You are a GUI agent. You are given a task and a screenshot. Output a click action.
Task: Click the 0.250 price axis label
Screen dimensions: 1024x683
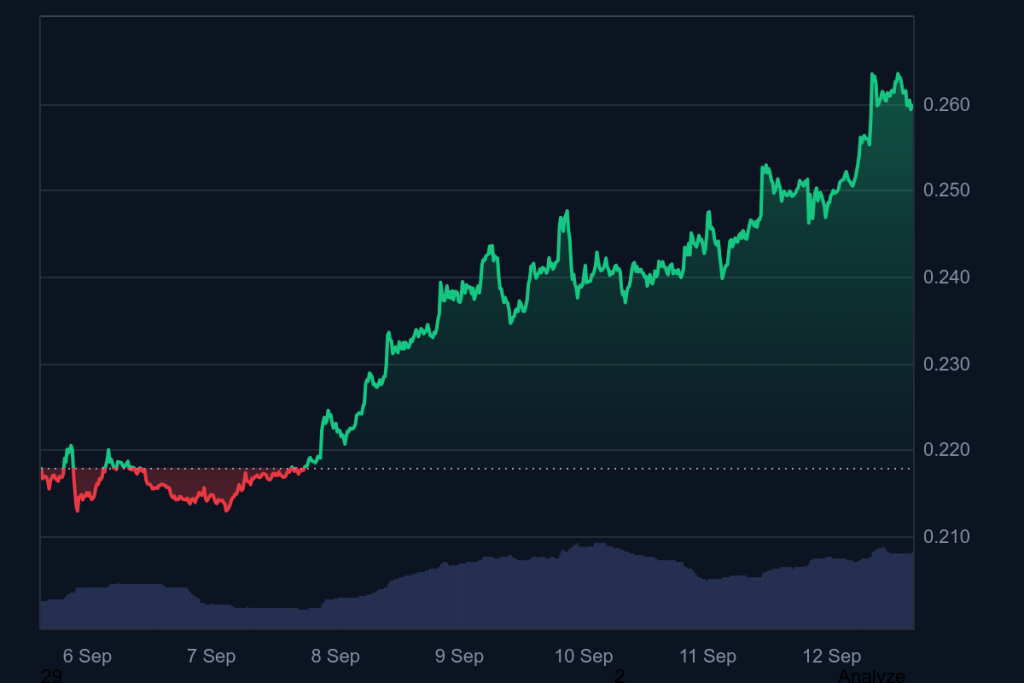click(x=946, y=191)
